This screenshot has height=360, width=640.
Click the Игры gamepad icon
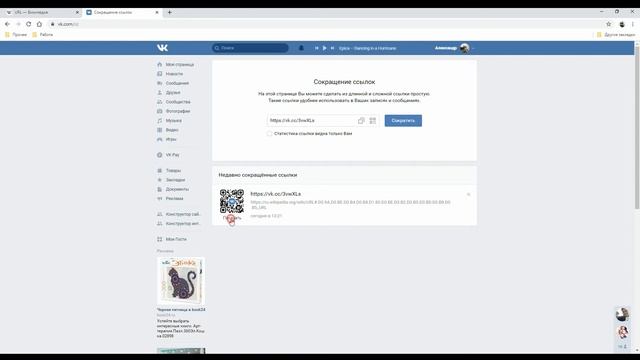click(x=160, y=140)
